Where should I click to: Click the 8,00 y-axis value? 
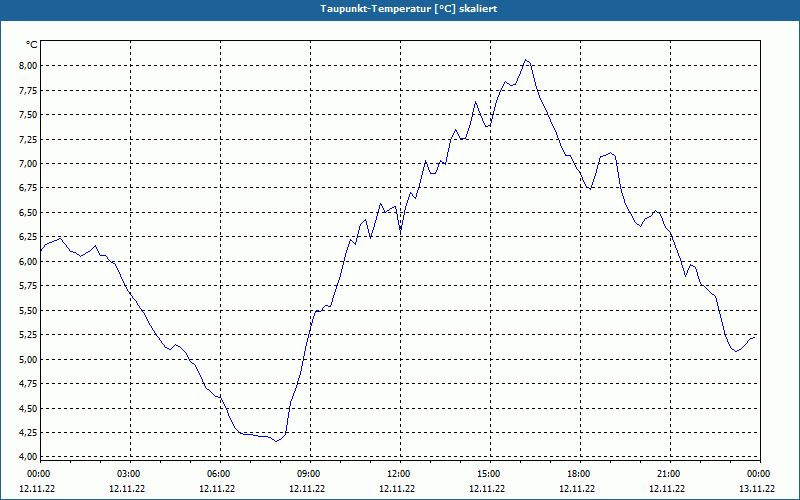click(x=28, y=65)
